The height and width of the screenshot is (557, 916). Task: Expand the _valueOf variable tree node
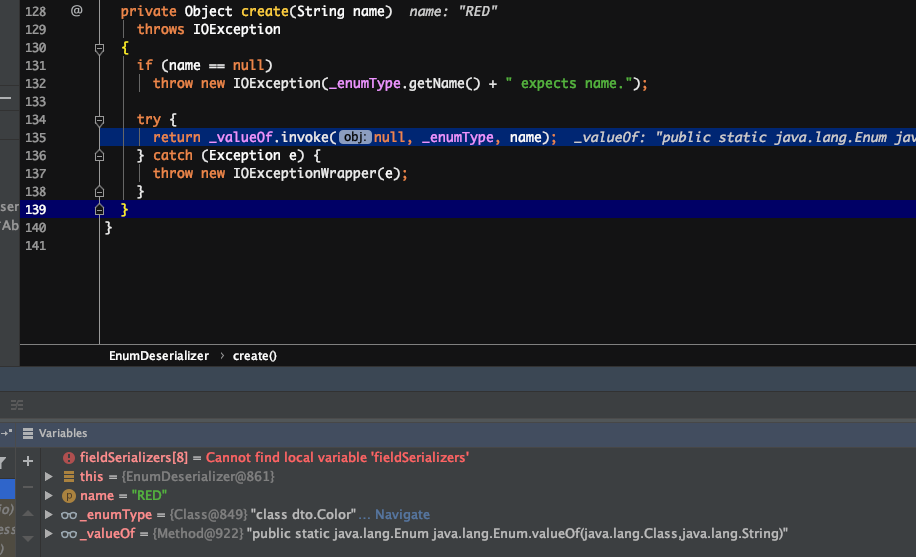[x=49, y=534]
